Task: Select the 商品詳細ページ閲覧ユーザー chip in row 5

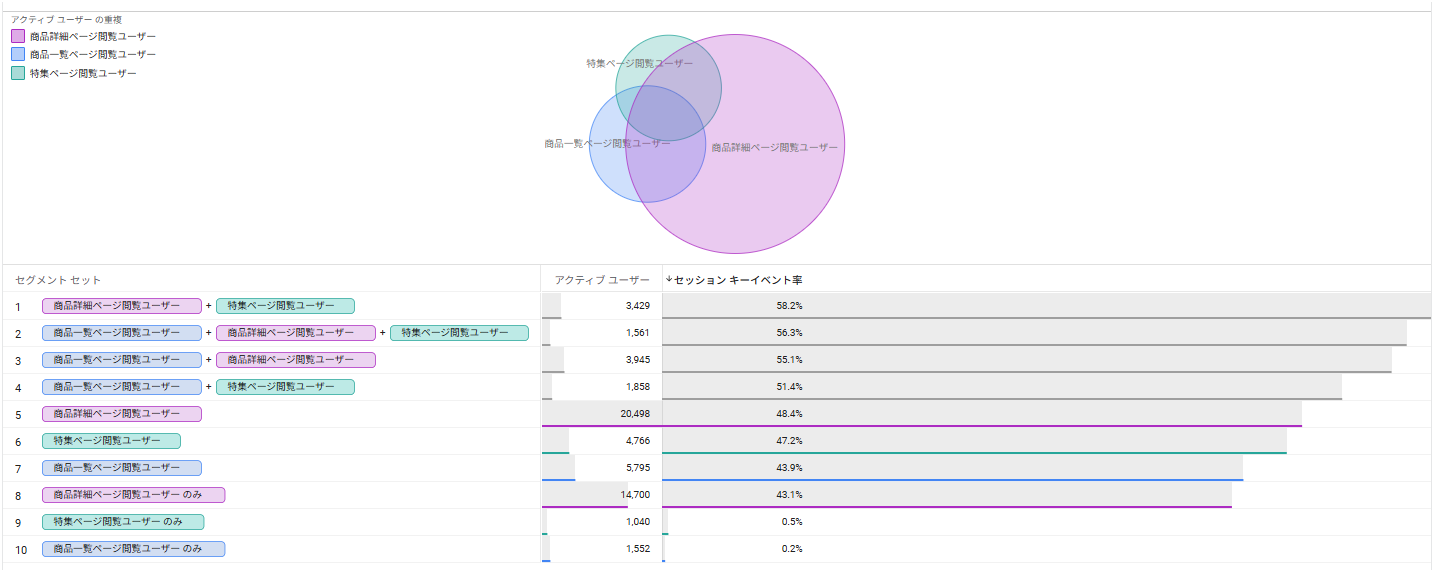Action: tap(121, 414)
